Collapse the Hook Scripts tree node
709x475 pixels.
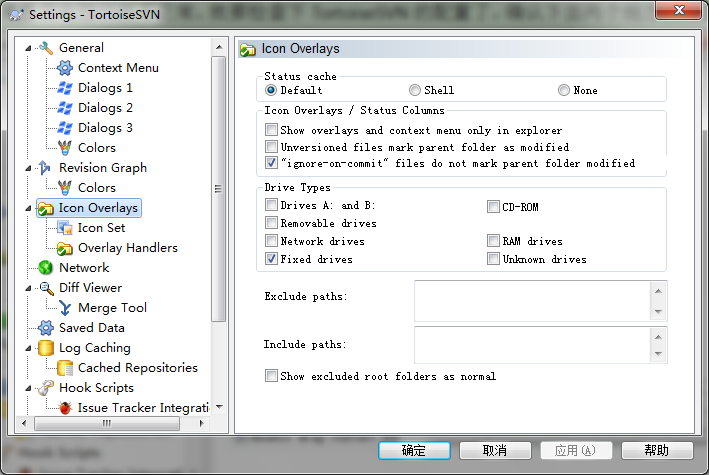(x=28, y=388)
